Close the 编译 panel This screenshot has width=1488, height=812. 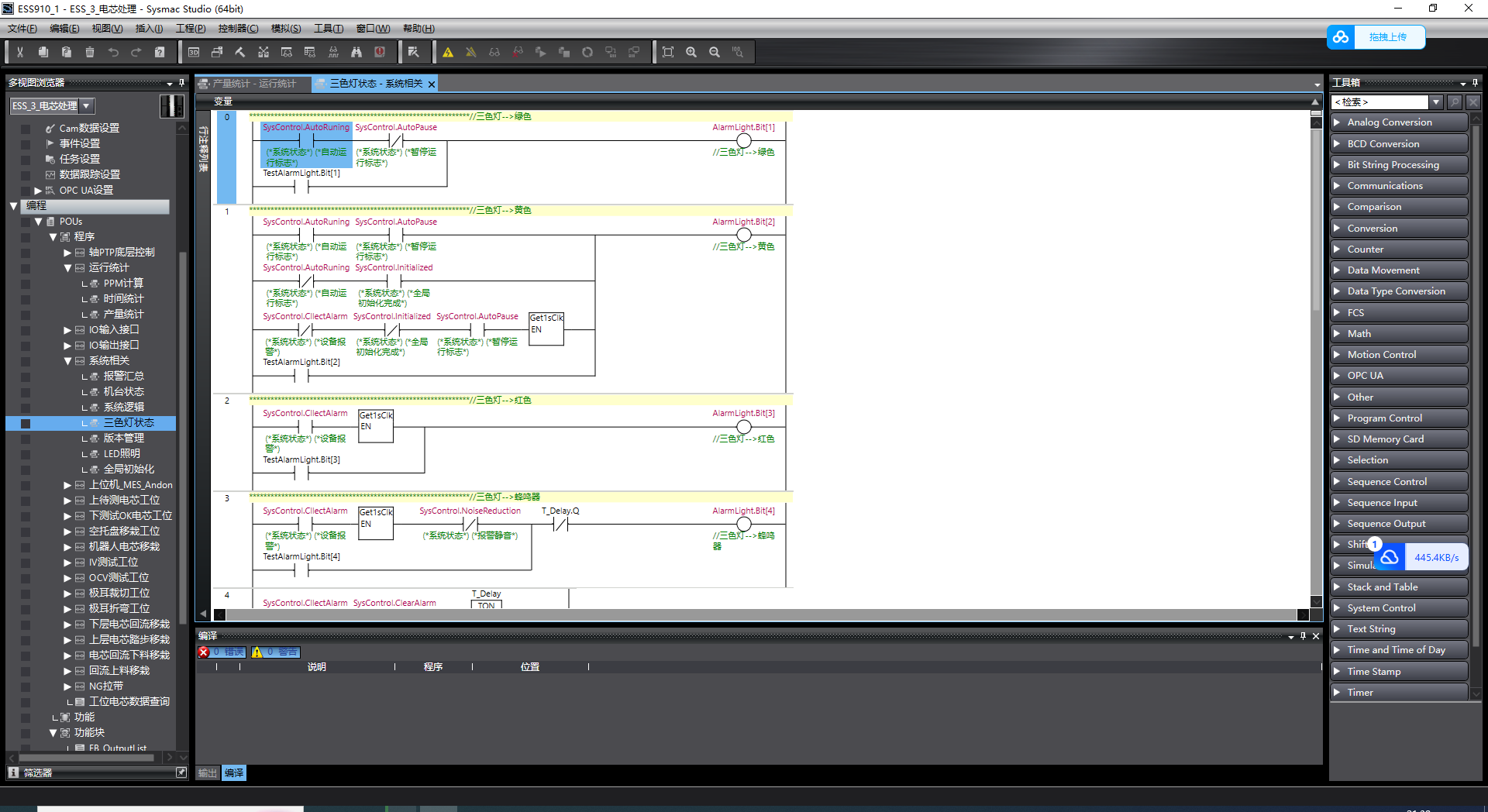pos(1316,636)
